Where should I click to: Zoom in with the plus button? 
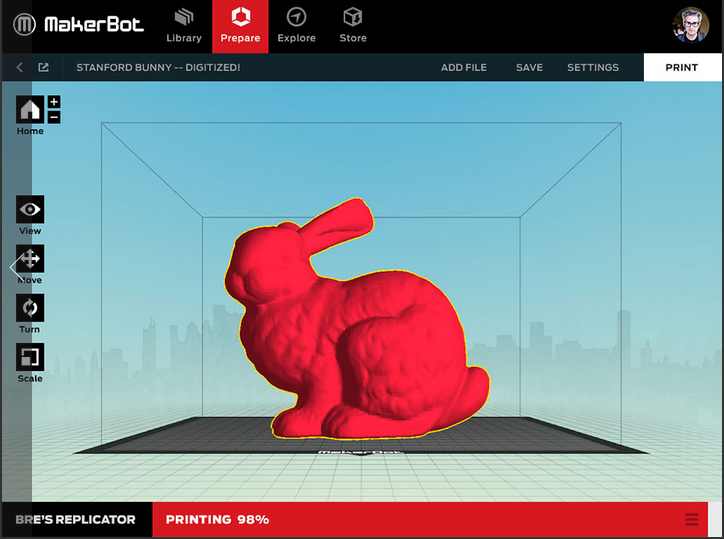pyautogui.click(x=54, y=102)
